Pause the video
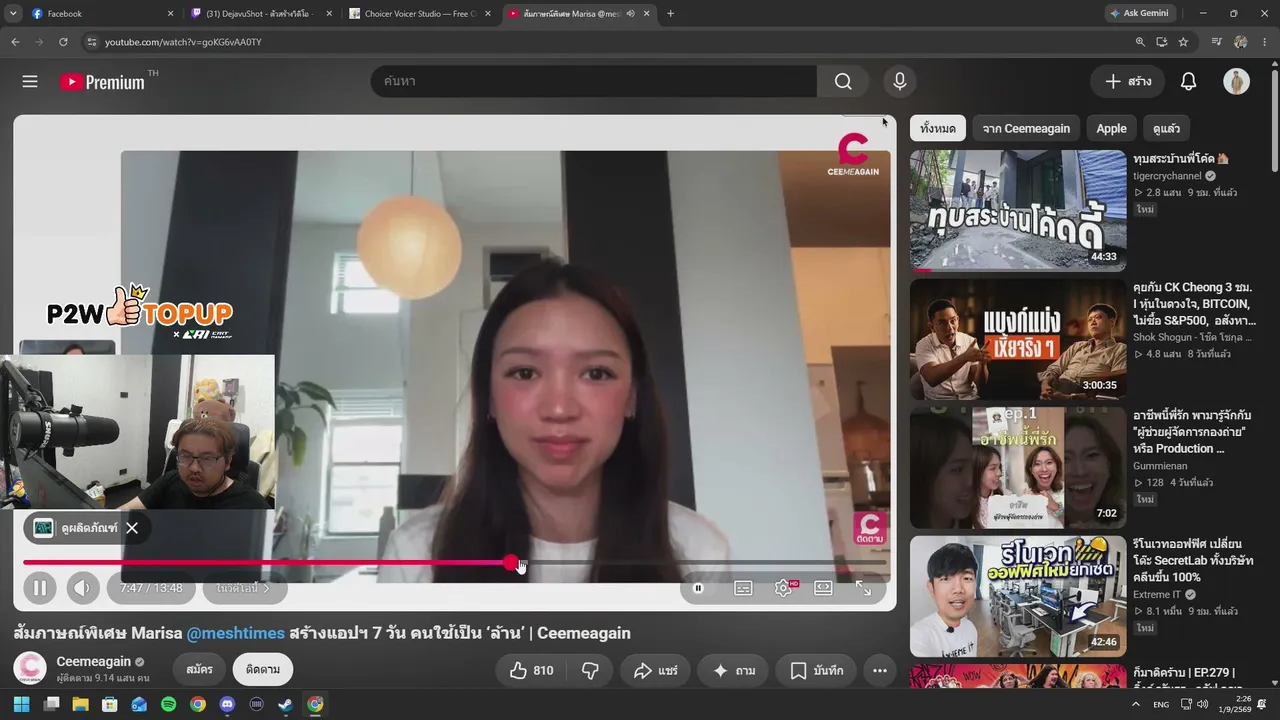 [x=39, y=588]
